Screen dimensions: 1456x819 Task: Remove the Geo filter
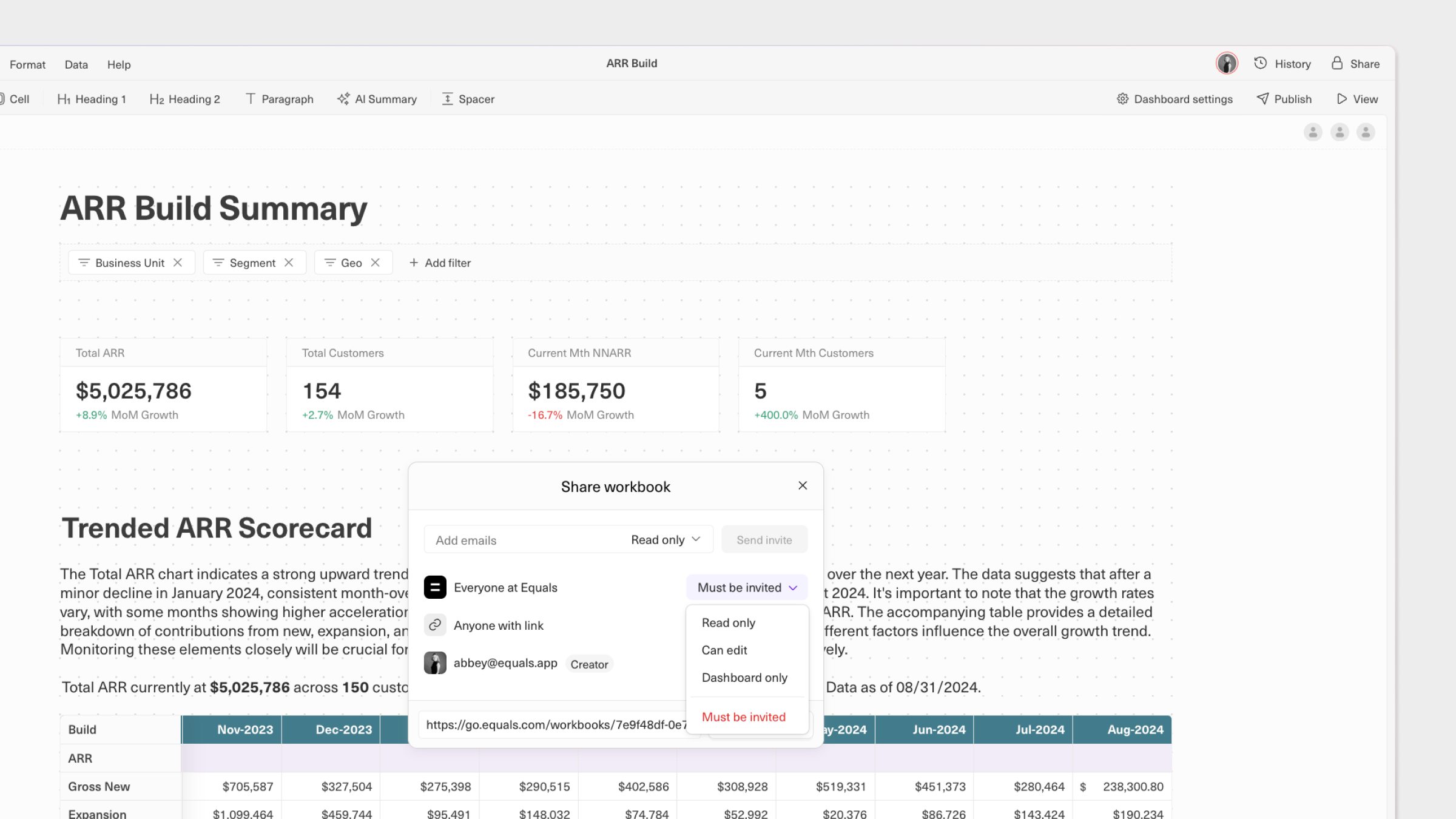(x=376, y=263)
